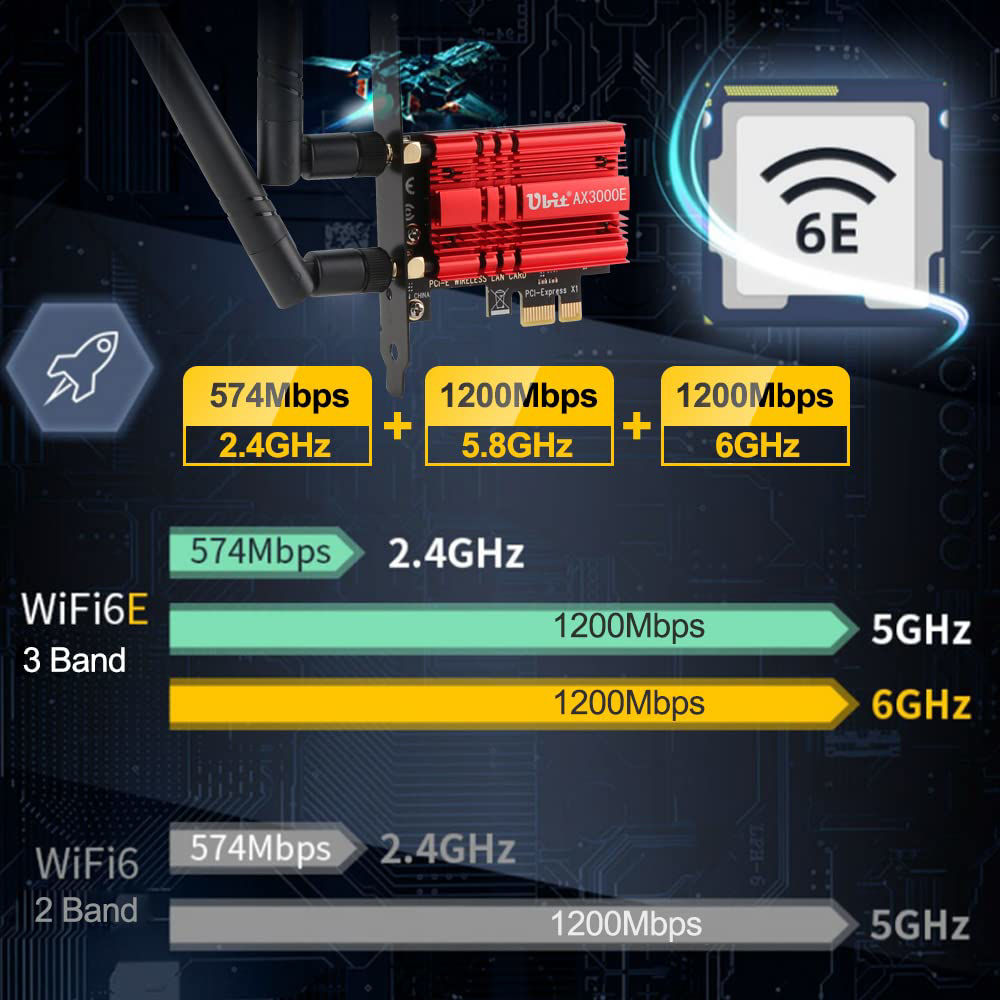Click the white 2.4GHz label beside green bar
Screen dimensions: 1000x1000
(x=456, y=553)
